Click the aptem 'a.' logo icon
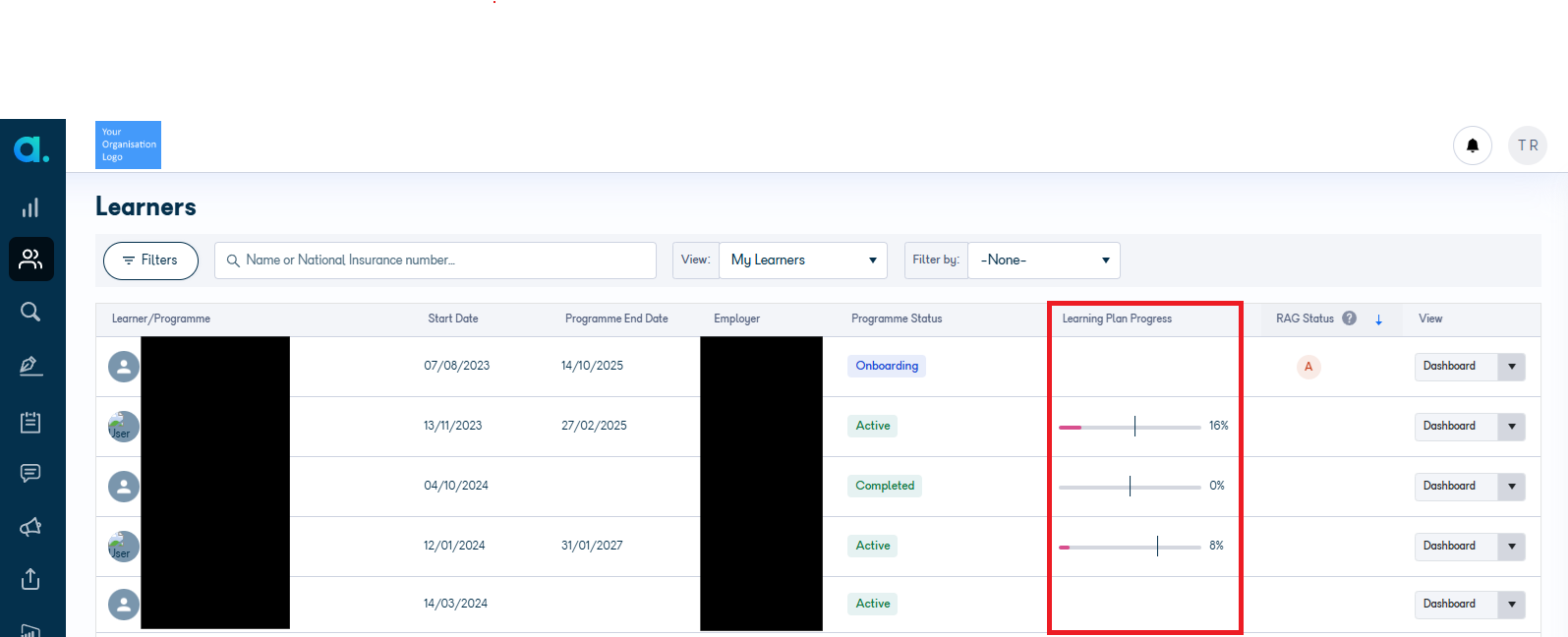The image size is (1568, 637). 31,149
